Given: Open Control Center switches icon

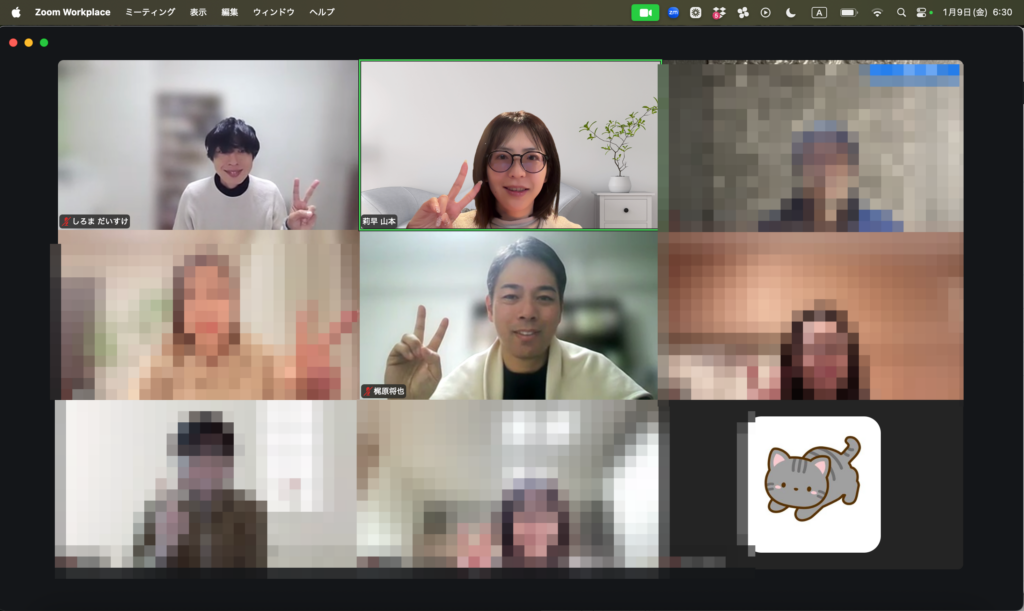Looking at the screenshot, I should [x=923, y=12].
